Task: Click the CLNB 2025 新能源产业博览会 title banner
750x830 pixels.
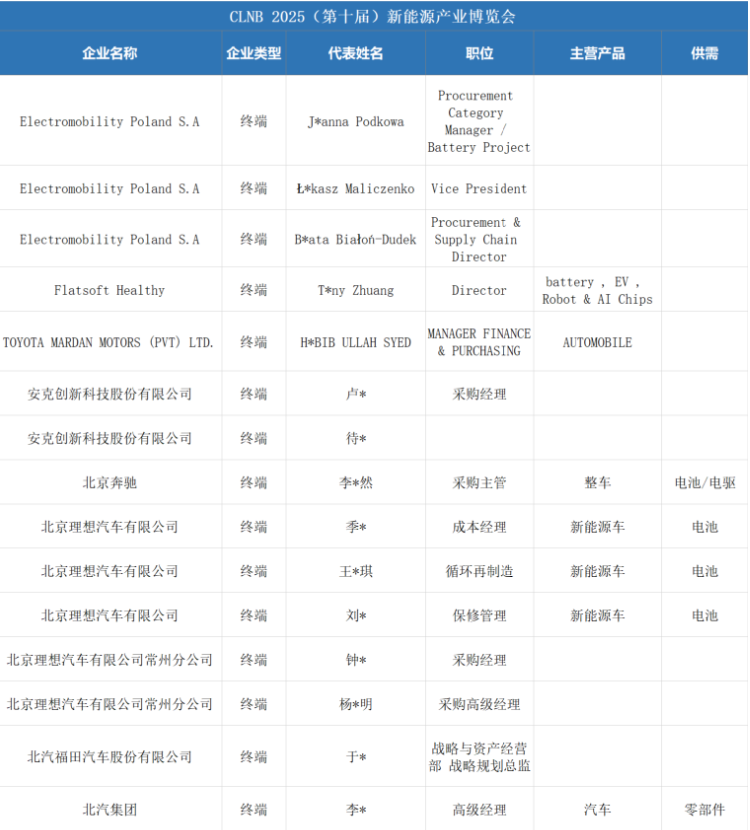Action: point(373,17)
